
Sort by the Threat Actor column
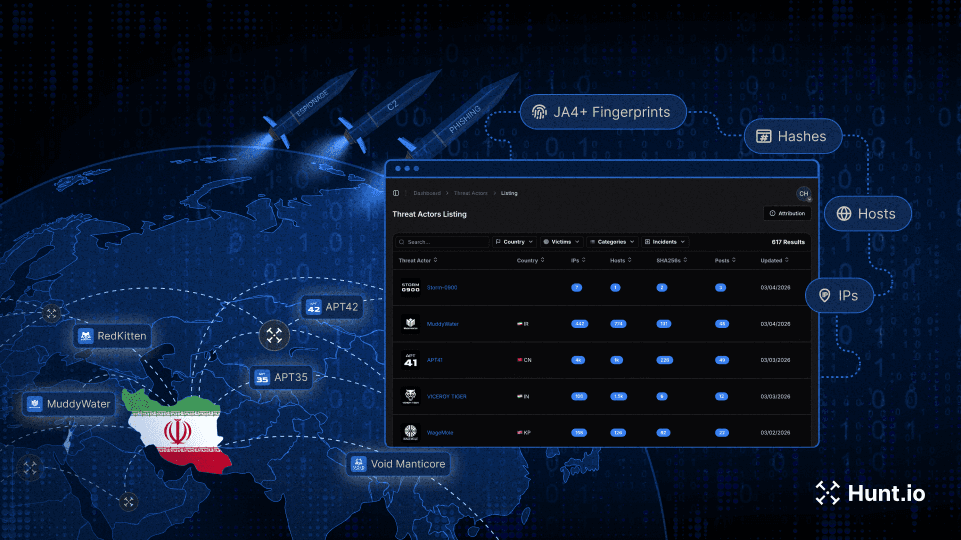(x=418, y=260)
